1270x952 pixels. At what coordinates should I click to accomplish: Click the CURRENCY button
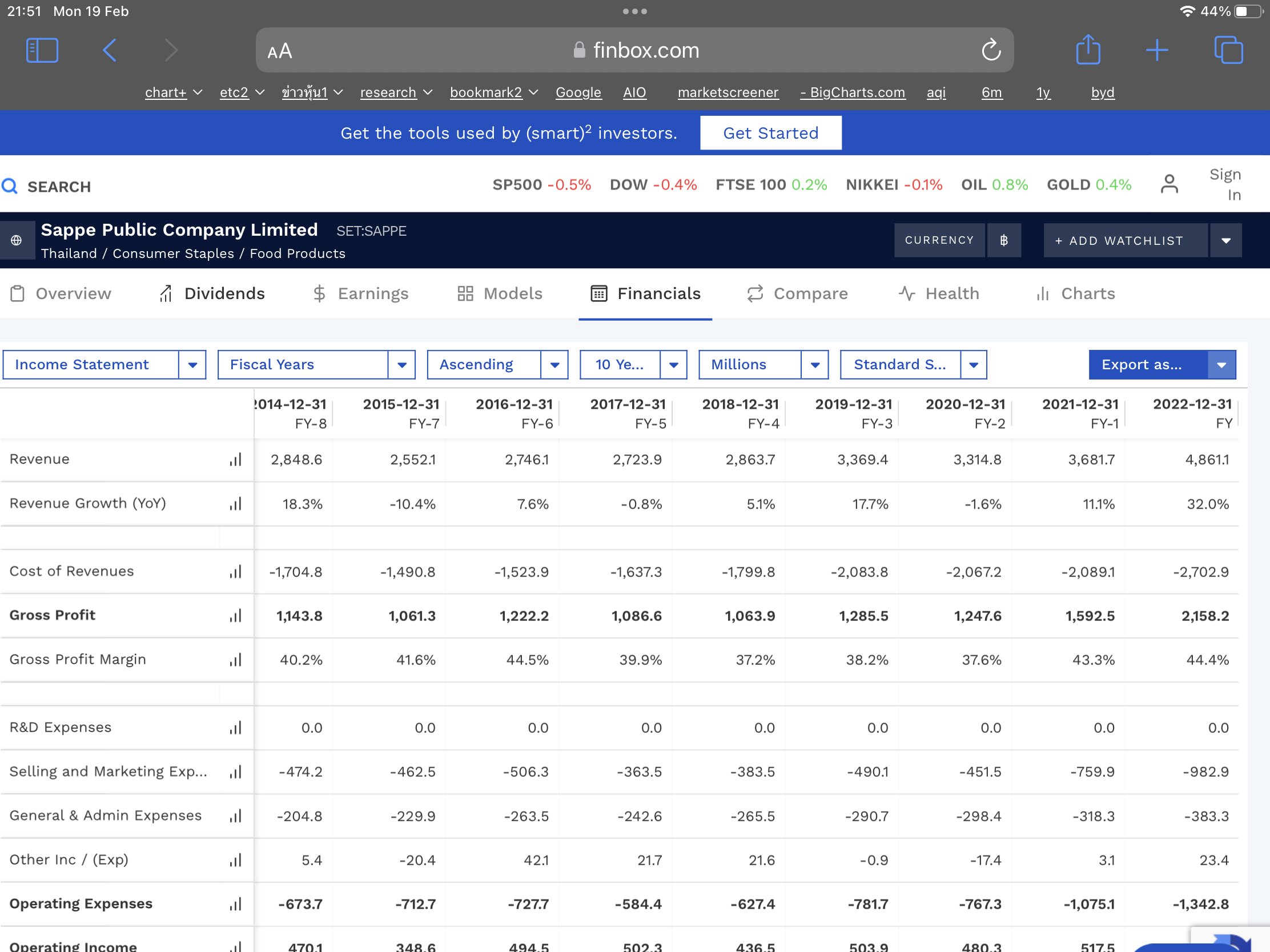(x=939, y=240)
